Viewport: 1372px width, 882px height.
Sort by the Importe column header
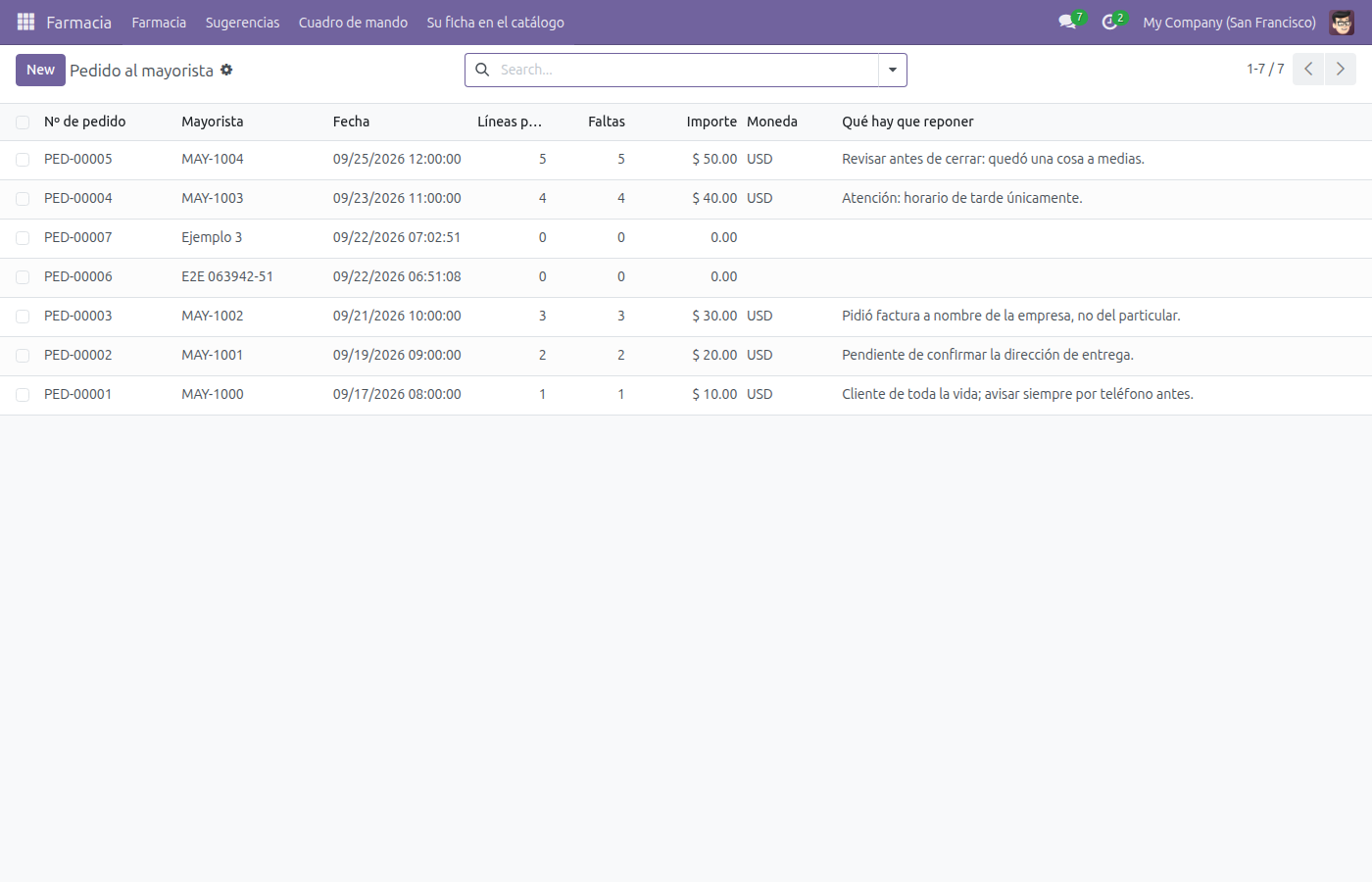pos(711,122)
